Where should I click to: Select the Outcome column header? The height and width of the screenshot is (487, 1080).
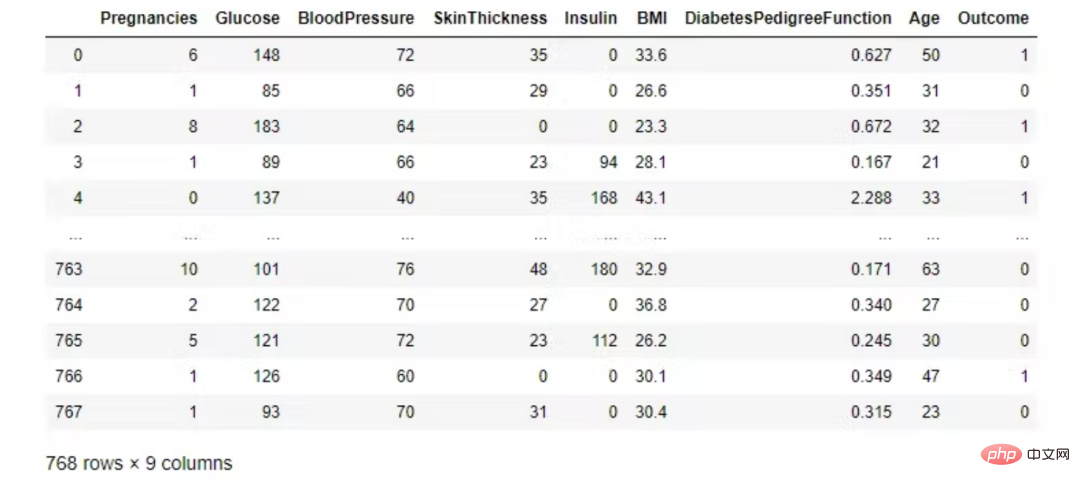click(993, 19)
